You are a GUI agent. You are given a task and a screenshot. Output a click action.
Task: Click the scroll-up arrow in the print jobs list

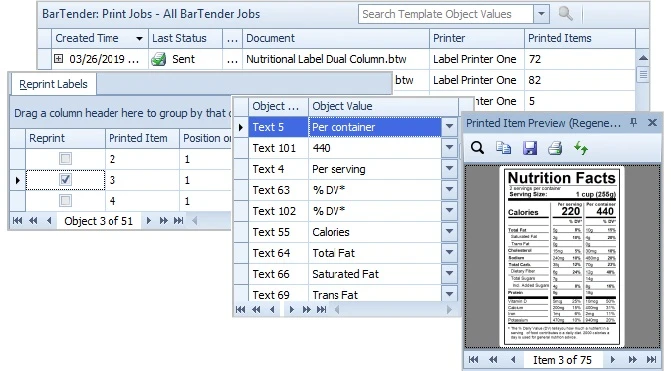click(x=643, y=58)
